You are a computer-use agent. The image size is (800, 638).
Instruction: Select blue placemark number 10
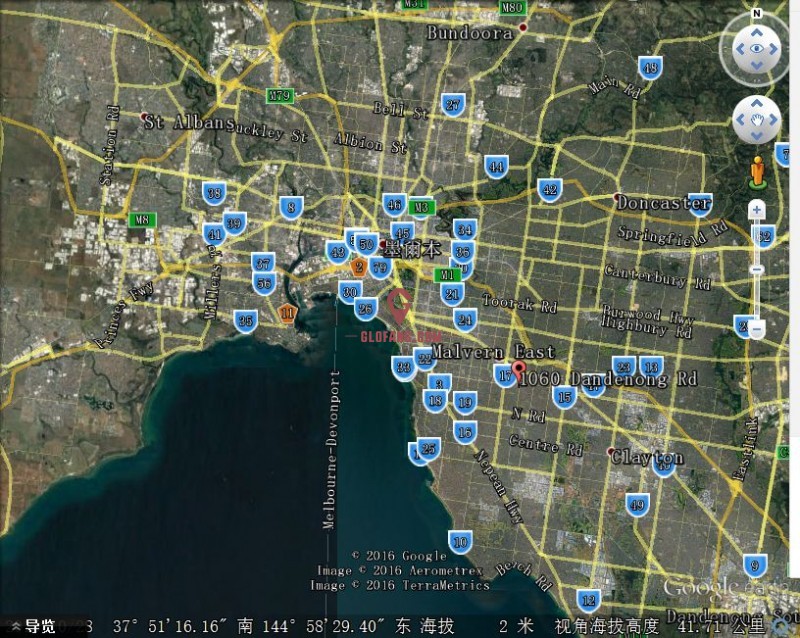459,543
